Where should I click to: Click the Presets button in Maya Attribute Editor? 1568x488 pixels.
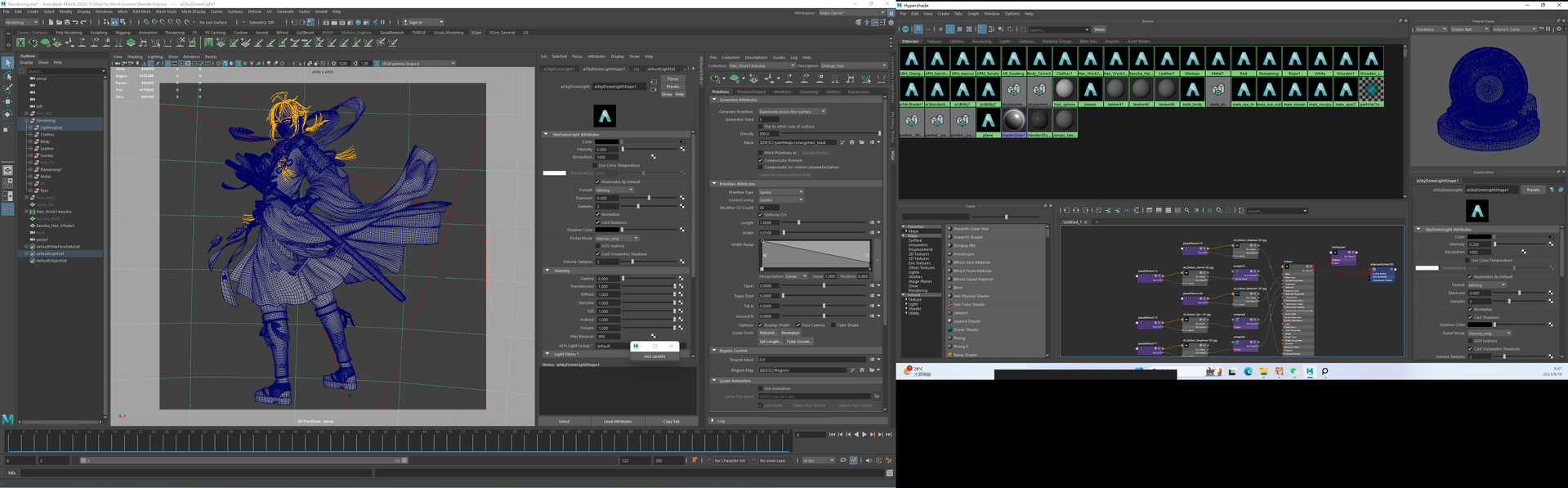(x=672, y=87)
